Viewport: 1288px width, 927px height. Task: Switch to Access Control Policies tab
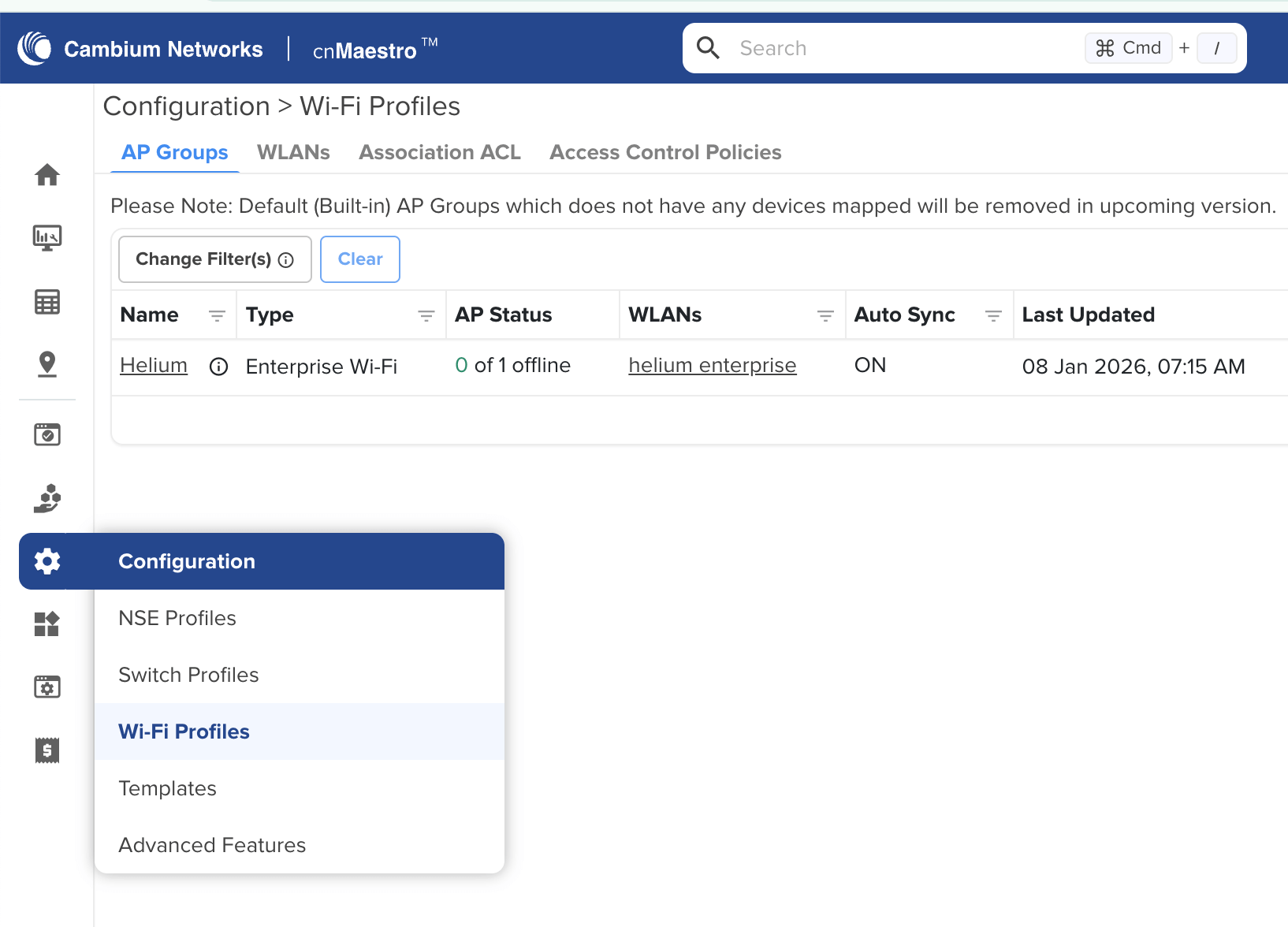point(665,152)
